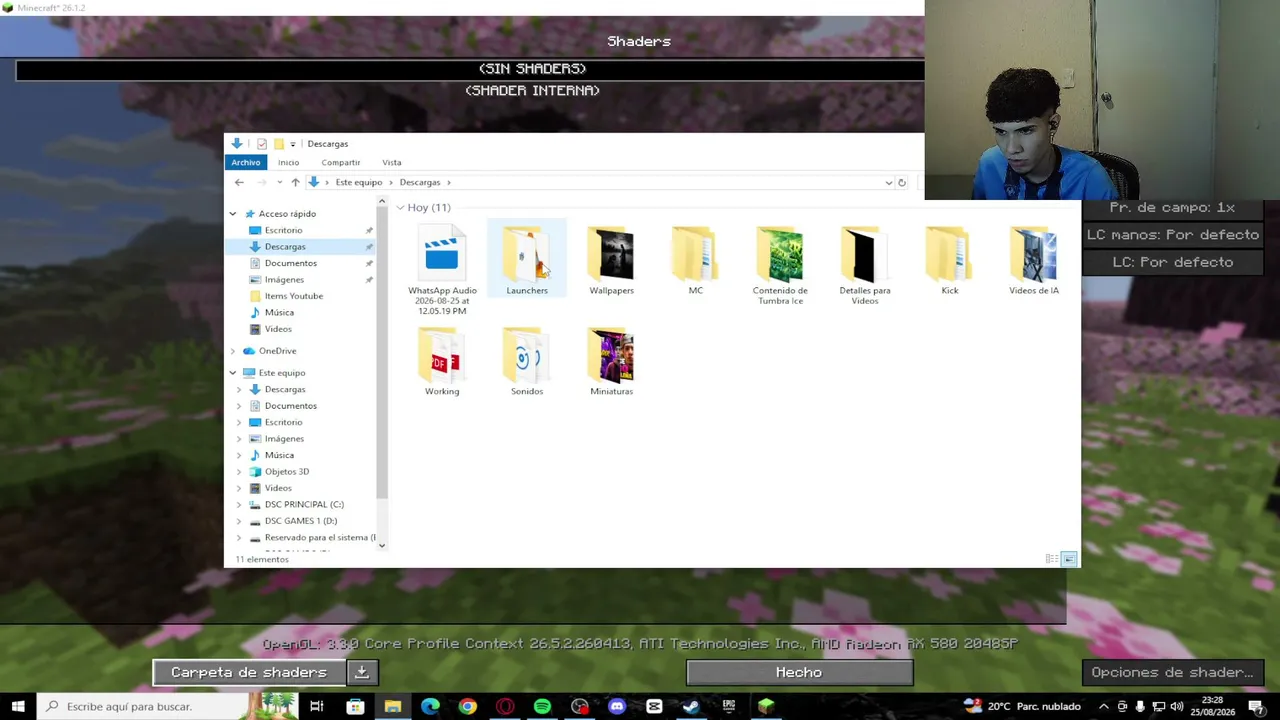Open the recent locations dropdown arrow
1280x720 pixels.
[x=278, y=182]
